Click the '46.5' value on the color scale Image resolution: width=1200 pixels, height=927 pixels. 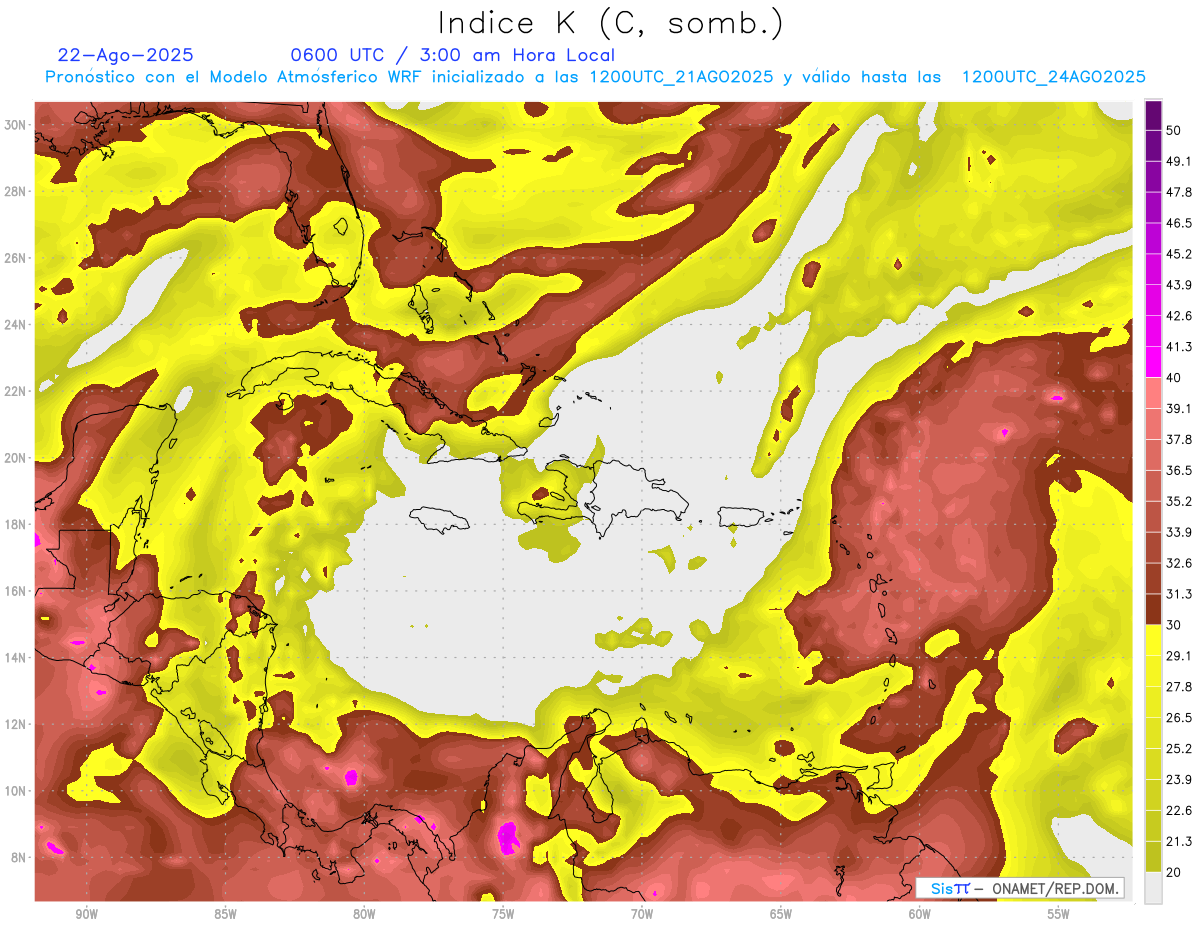click(x=1178, y=223)
